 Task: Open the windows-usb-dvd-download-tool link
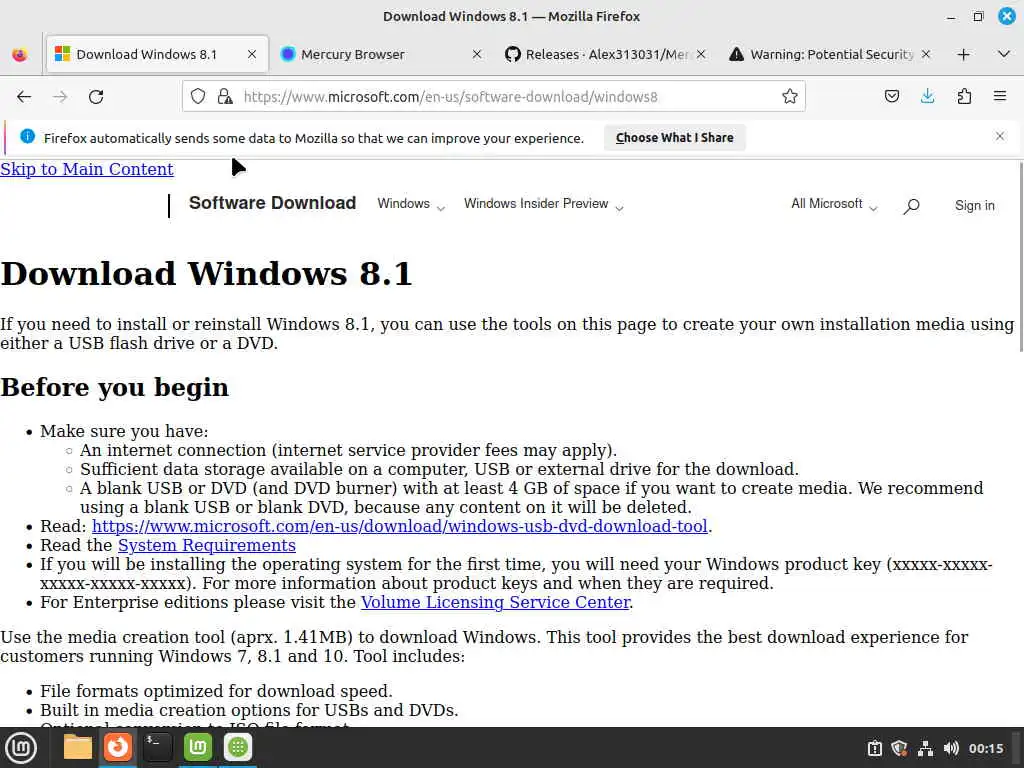[400, 526]
